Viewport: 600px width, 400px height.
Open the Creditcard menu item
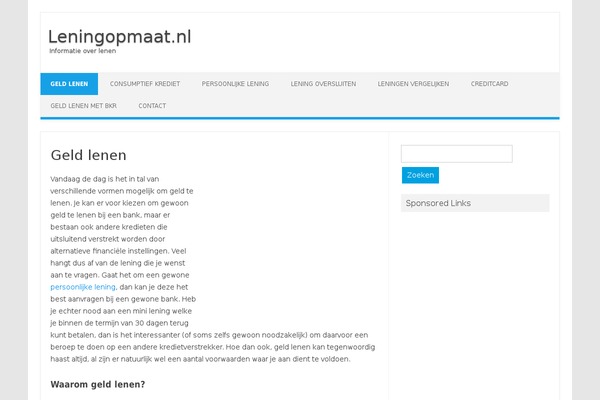(489, 84)
